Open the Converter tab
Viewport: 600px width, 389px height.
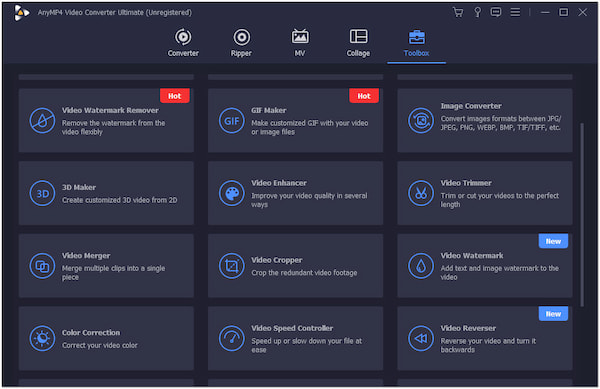tap(183, 43)
